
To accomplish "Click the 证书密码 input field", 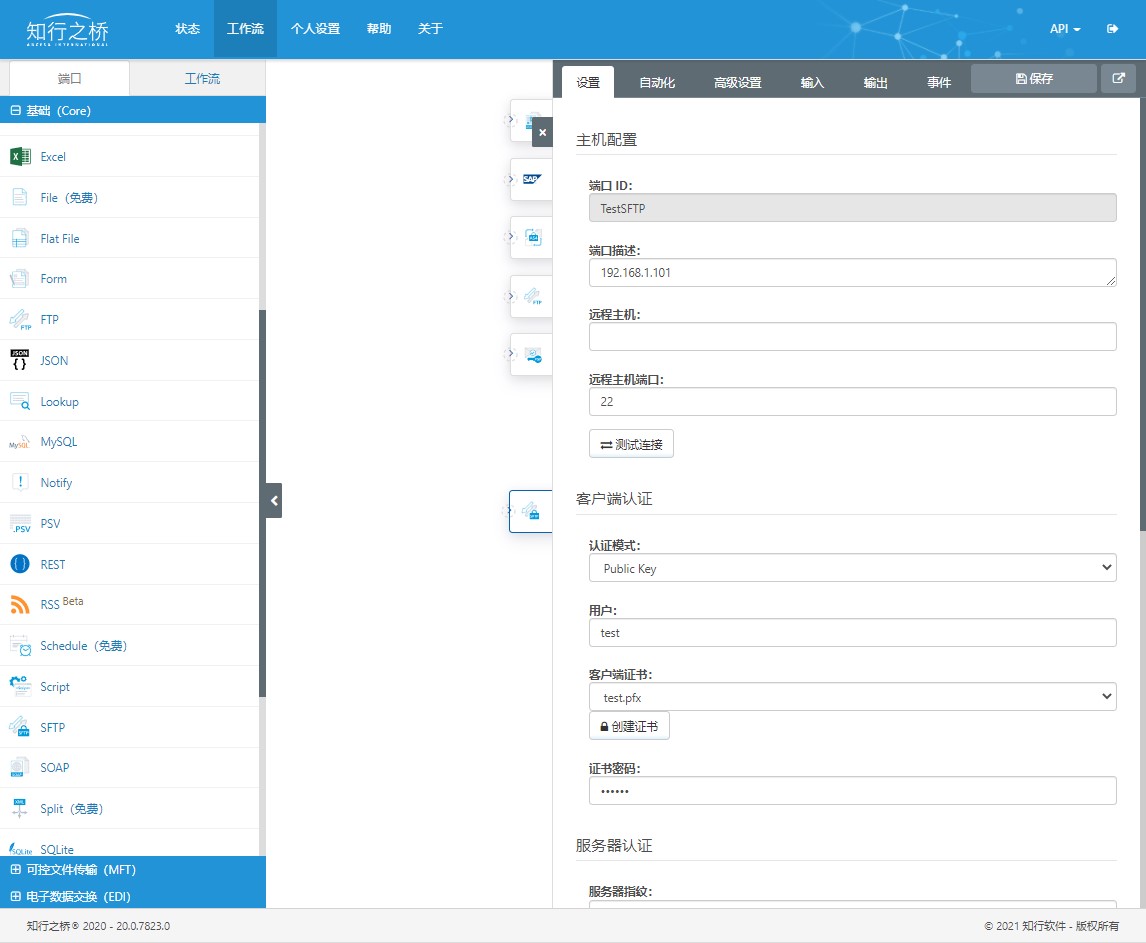I will pyautogui.click(x=852, y=790).
